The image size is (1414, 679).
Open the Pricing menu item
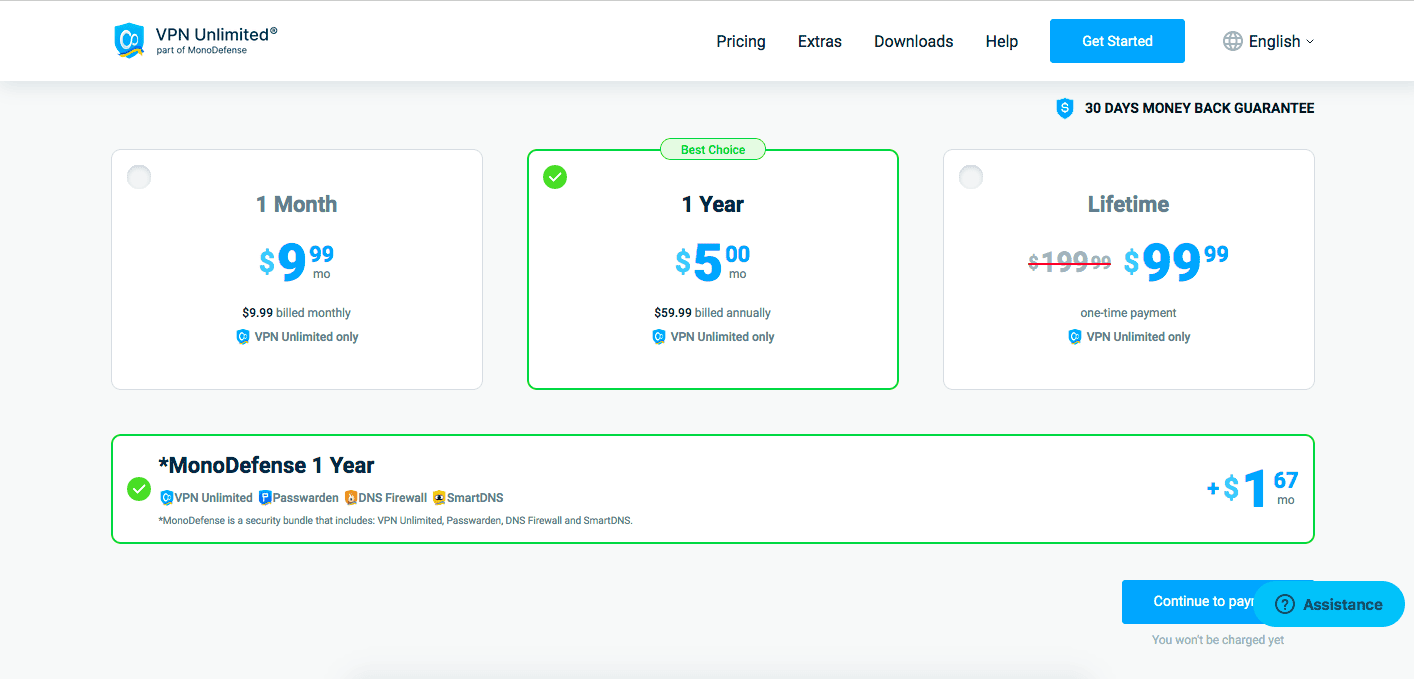click(741, 41)
